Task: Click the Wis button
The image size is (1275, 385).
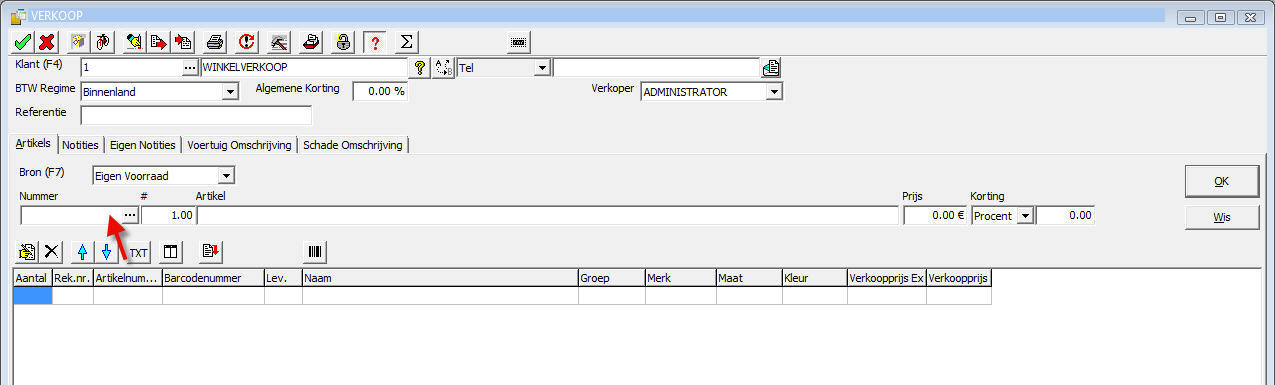Action: coord(1221,216)
